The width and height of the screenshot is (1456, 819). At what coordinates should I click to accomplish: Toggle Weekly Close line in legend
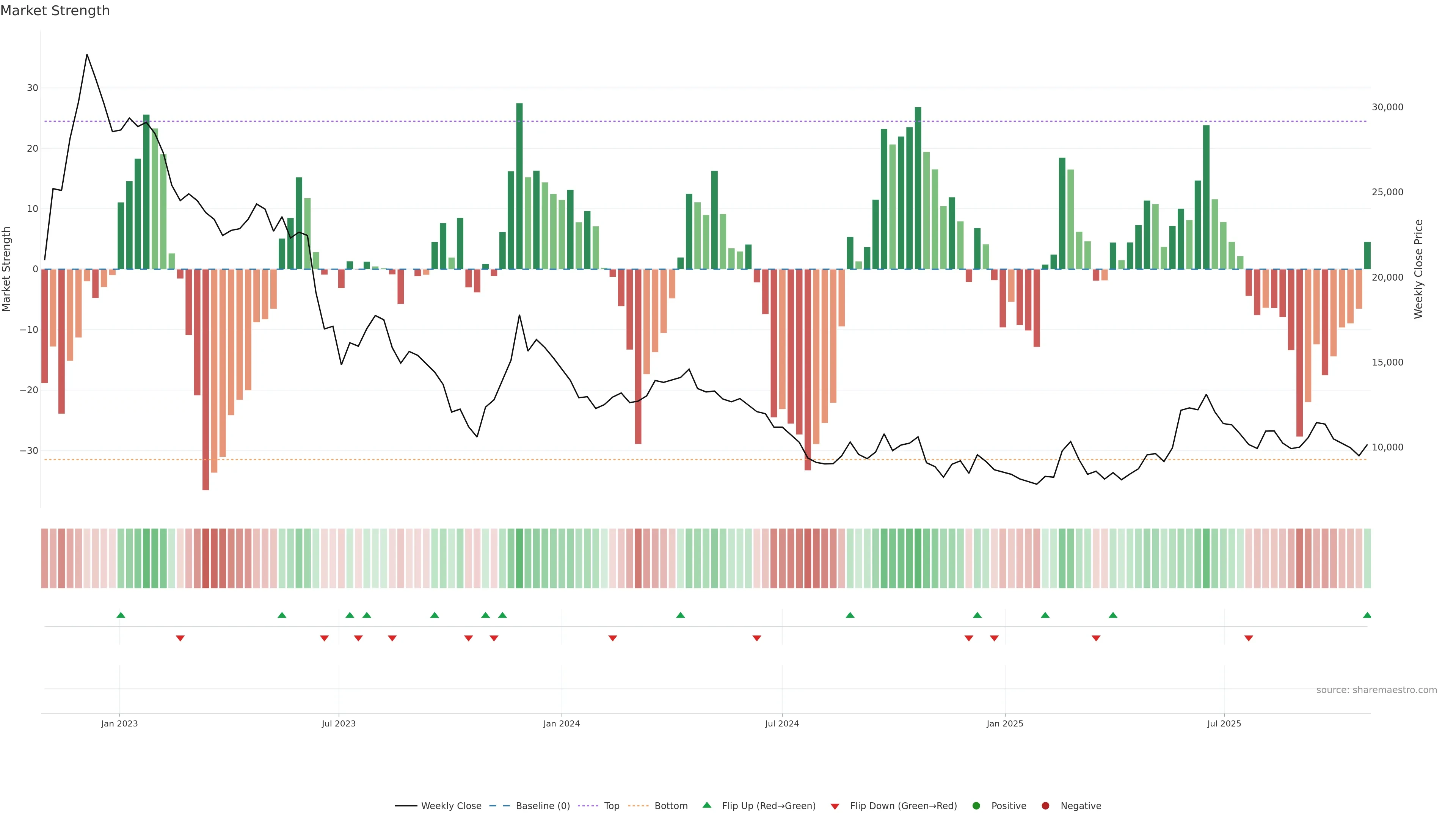pyautogui.click(x=450, y=806)
